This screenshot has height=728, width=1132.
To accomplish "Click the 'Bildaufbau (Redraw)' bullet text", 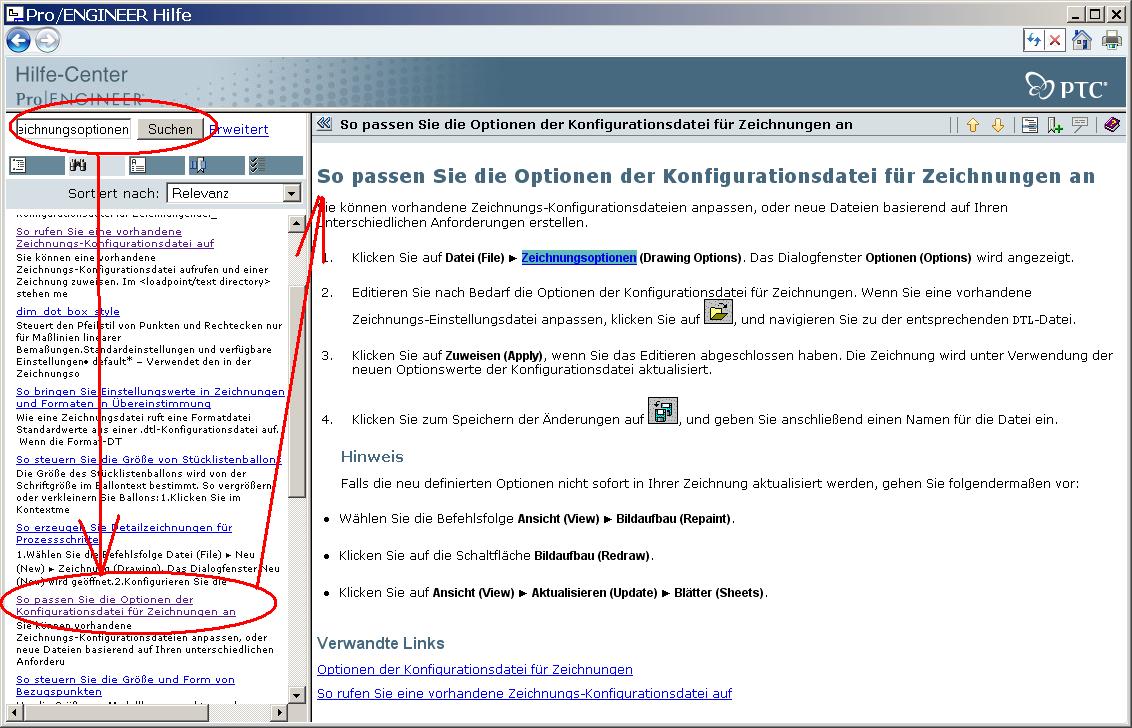I will pos(593,556).
